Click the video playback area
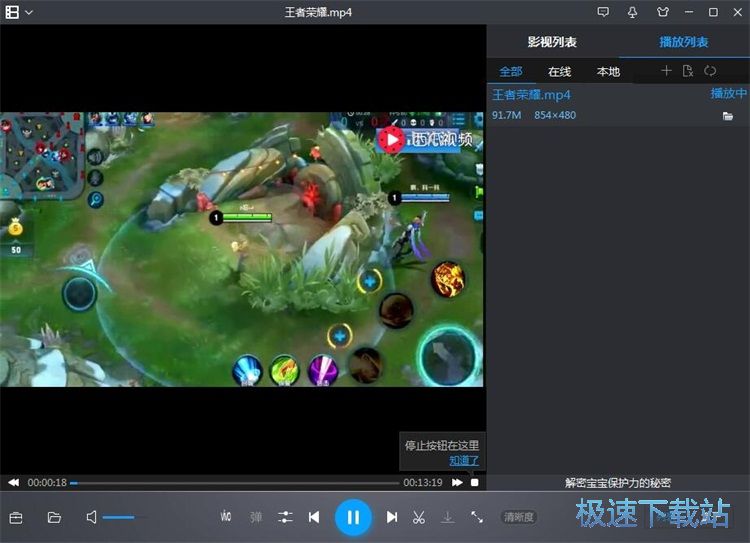The width and height of the screenshot is (750, 543). click(242, 249)
